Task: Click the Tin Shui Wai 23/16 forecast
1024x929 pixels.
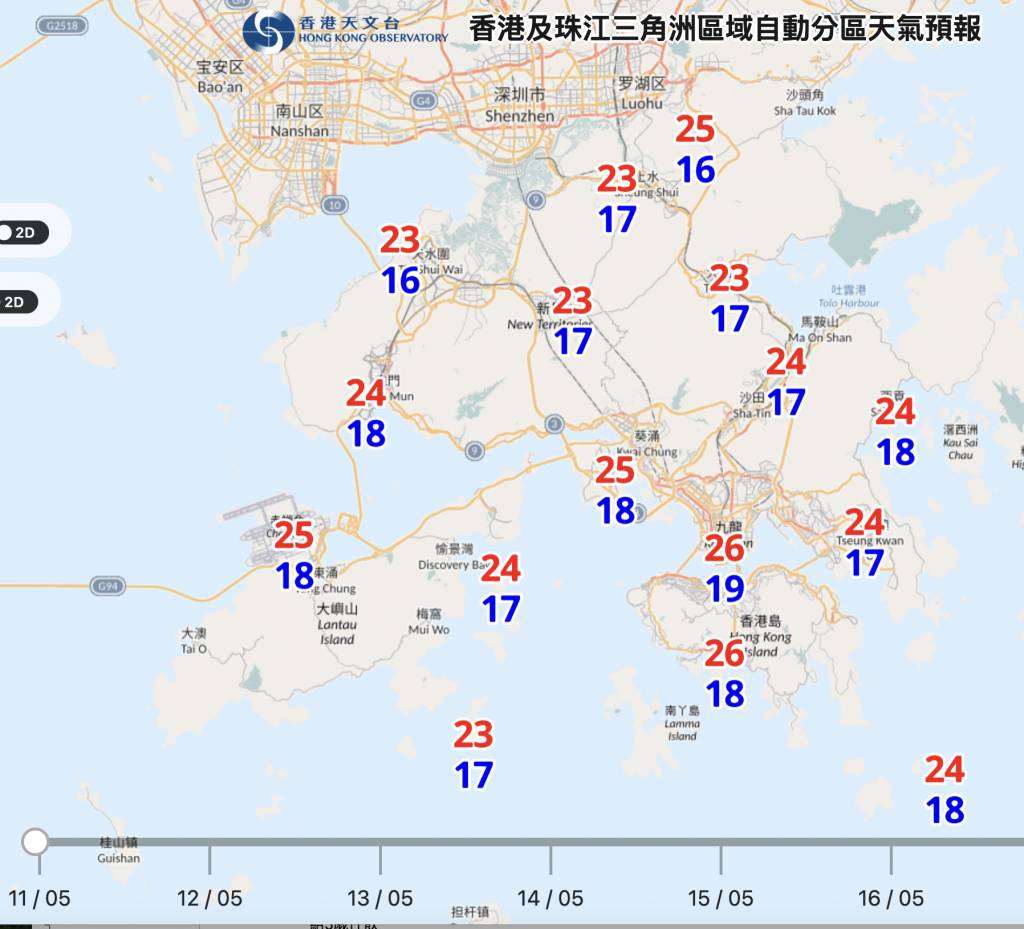Action: (400, 260)
